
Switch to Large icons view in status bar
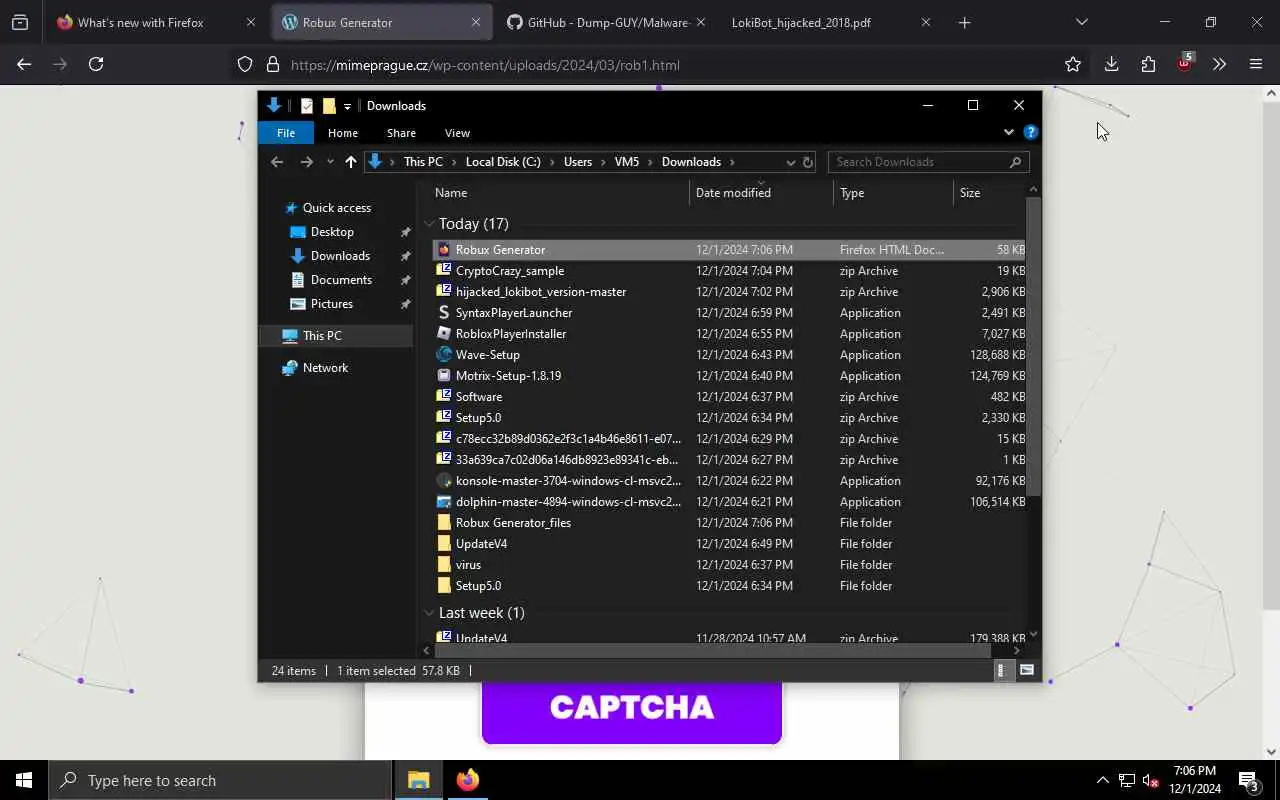pos(1026,671)
